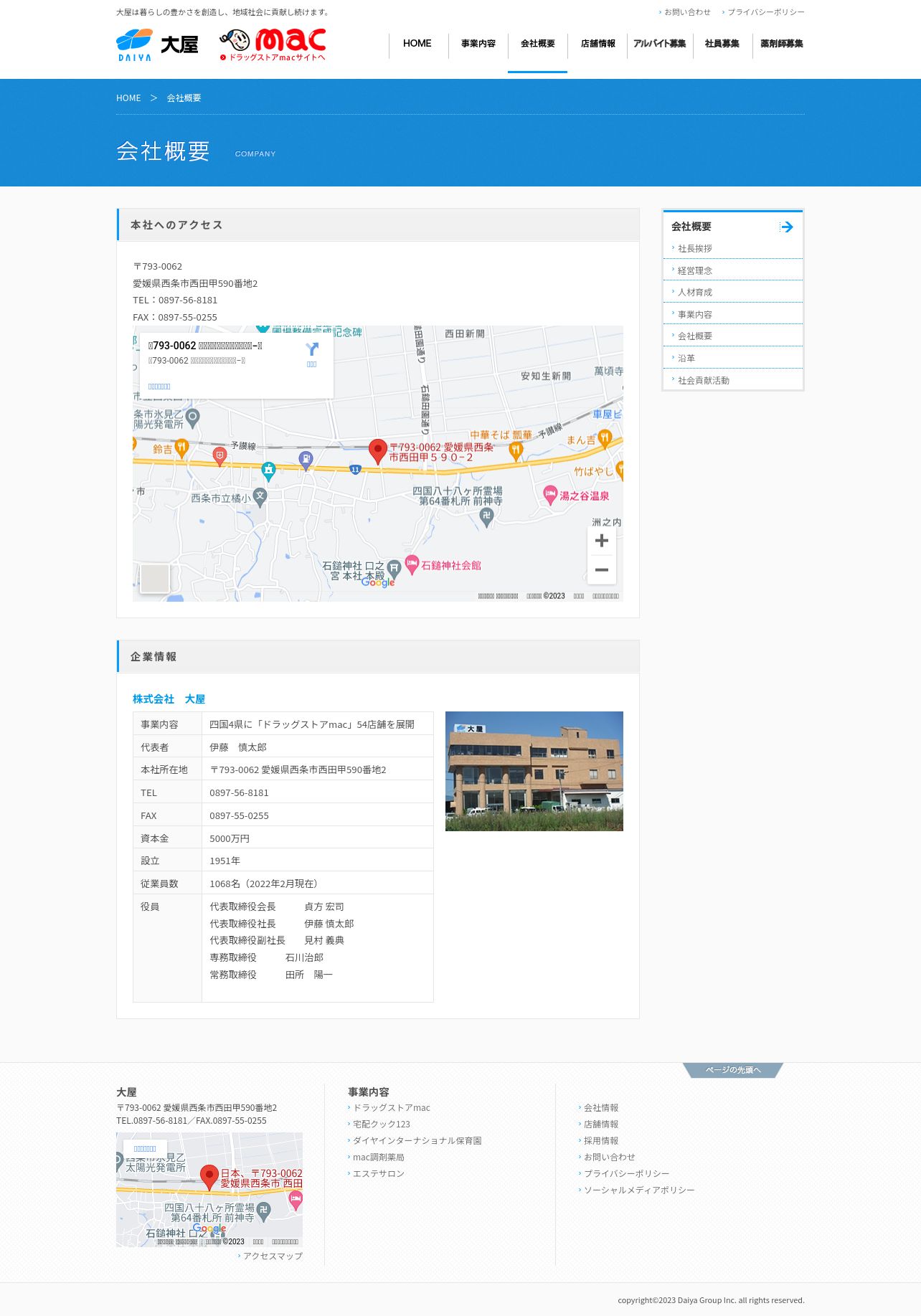The image size is (921, 1316).
Task: Click the view larger map button on footer map
Action: 145,1149
